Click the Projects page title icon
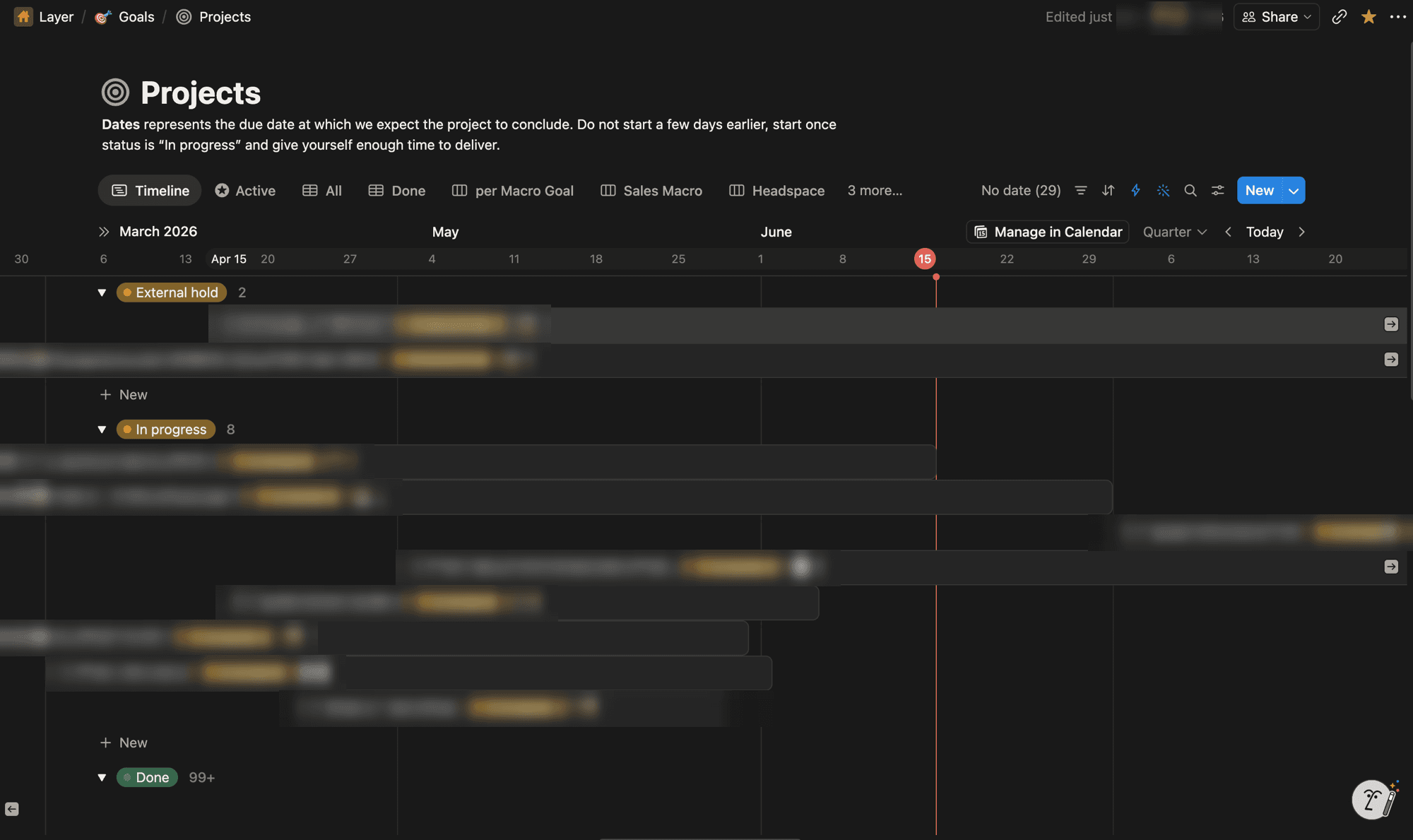Image resolution: width=1413 pixels, height=840 pixels. [x=116, y=92]
